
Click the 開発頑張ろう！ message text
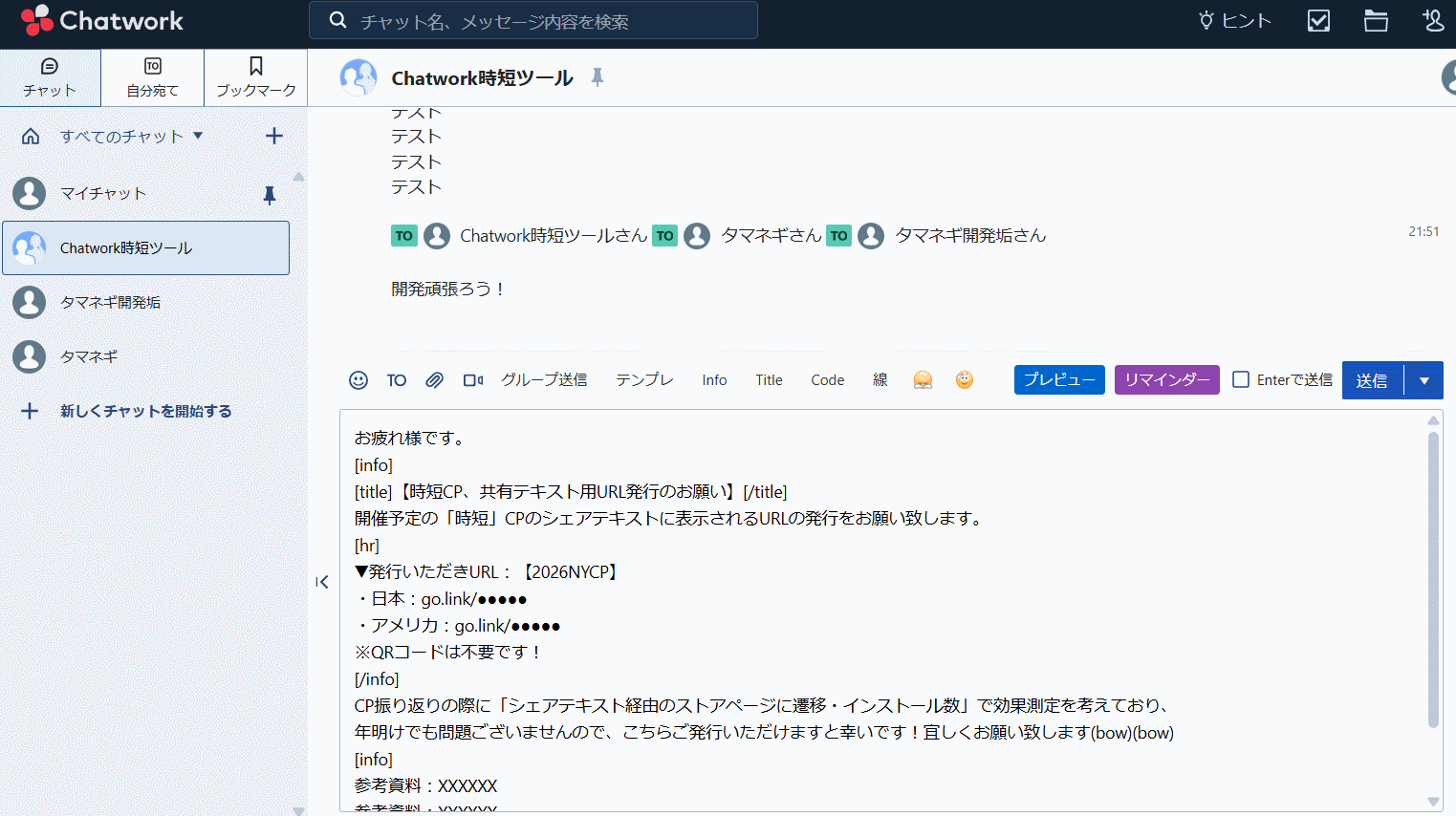click(447, 289)
